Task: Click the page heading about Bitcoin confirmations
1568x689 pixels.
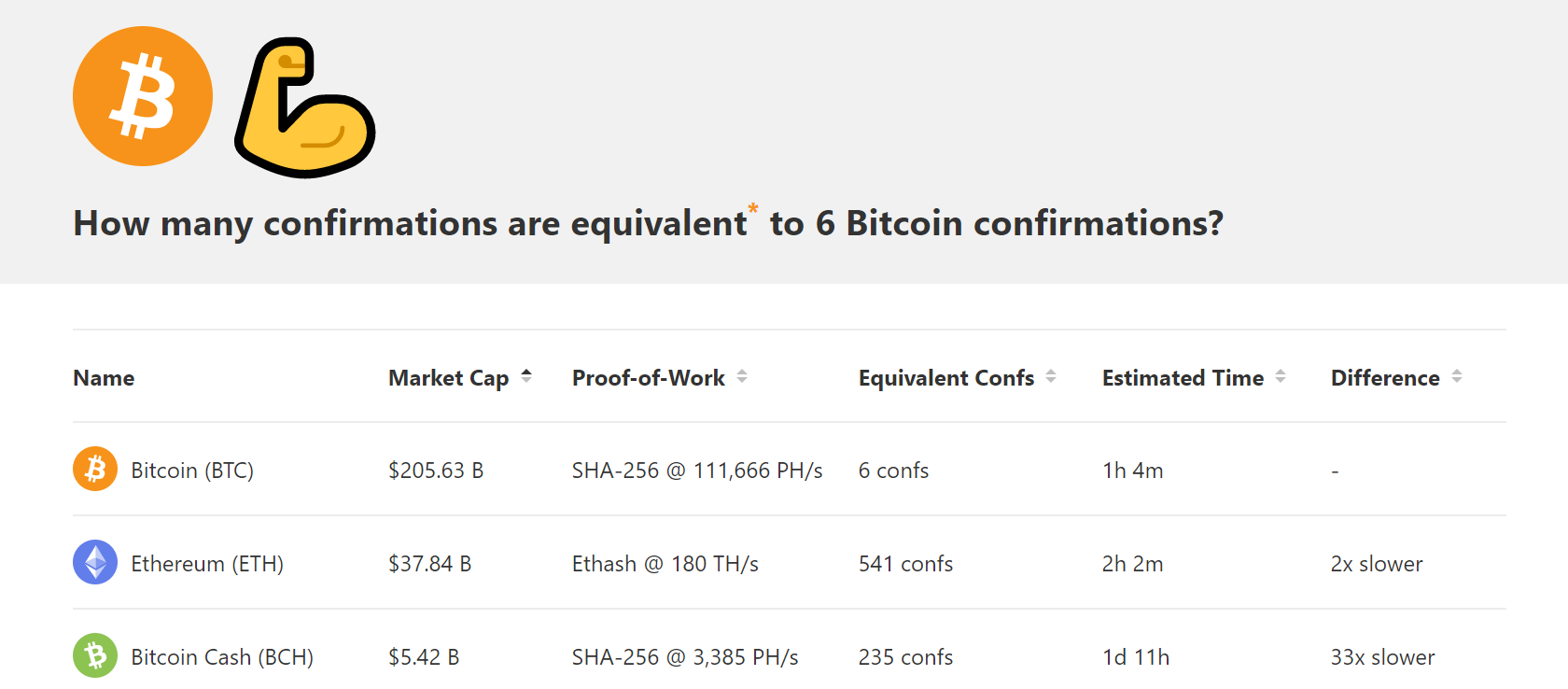Action: pyautogui.click(x=648, y=224)
